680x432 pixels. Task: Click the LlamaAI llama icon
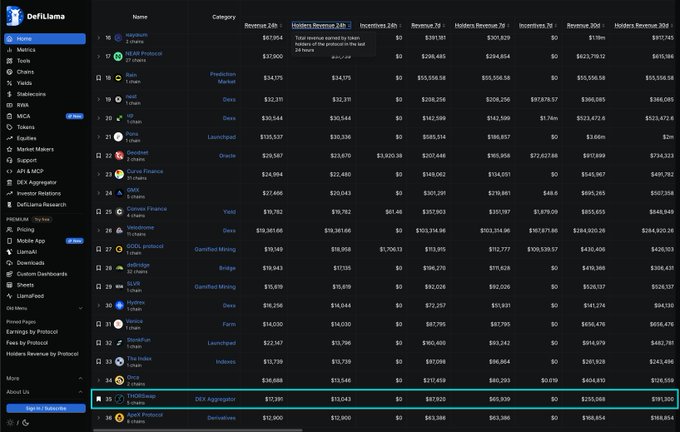[10, 252]
